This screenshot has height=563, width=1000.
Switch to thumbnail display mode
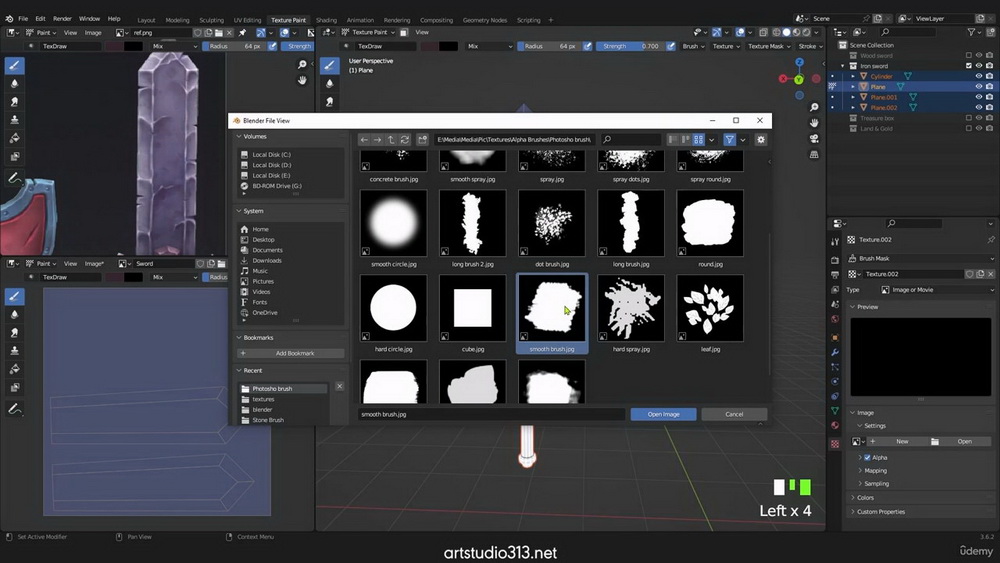pyautogui.click(x=699, y=140)
